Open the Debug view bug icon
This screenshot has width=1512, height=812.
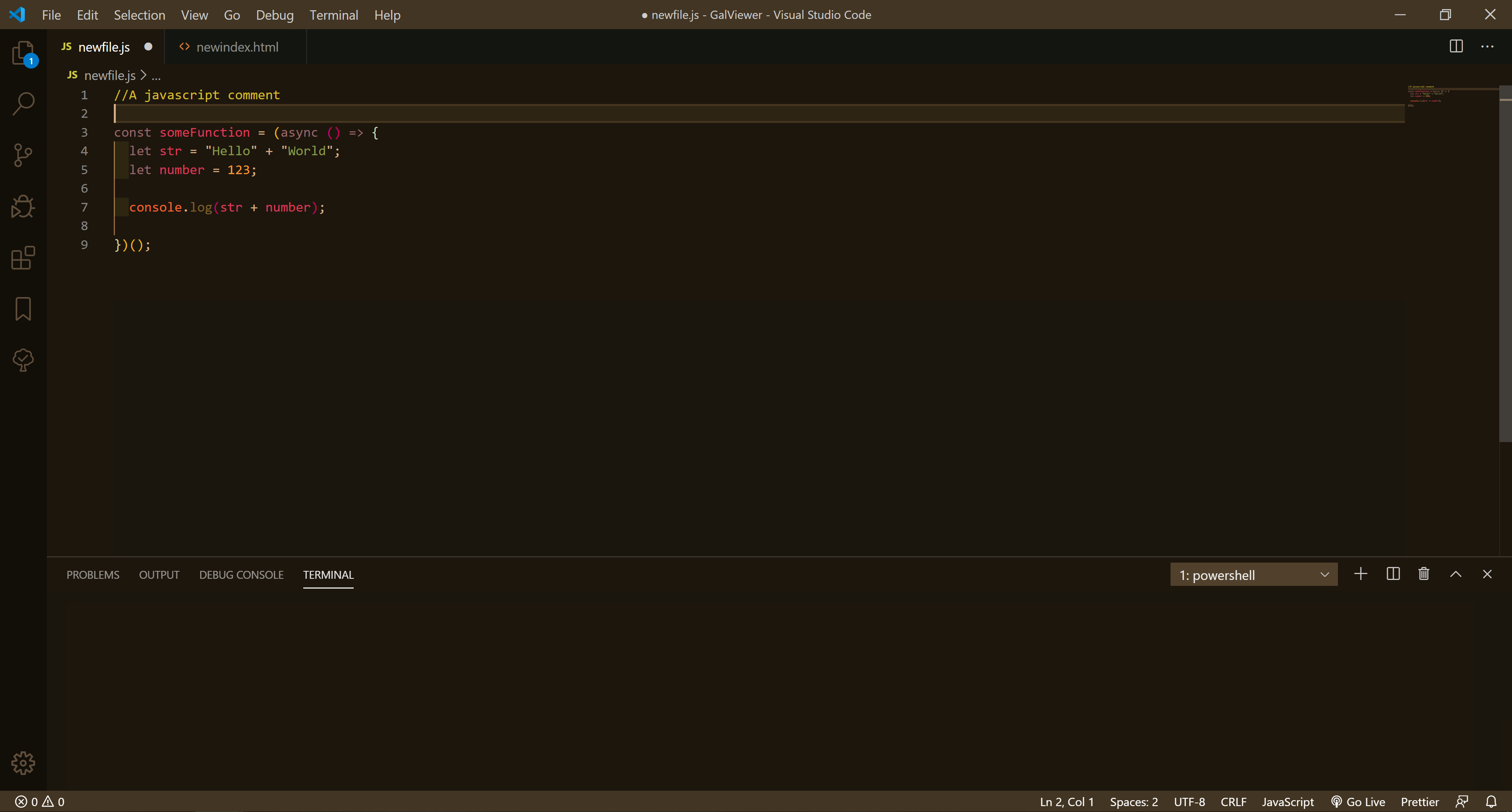(x=23, y=206)
